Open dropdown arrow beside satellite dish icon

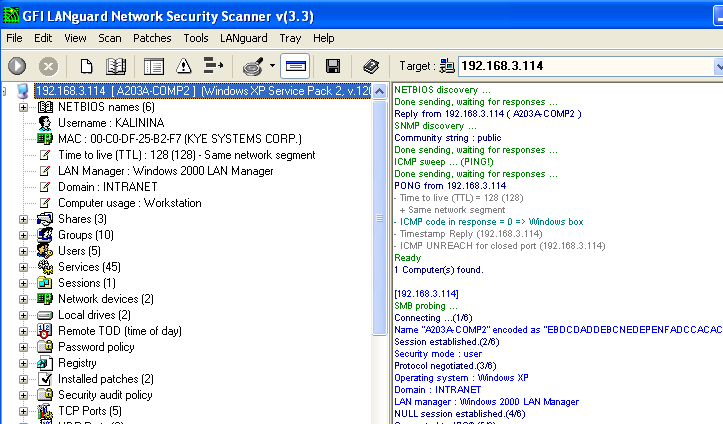click(x=273, y=66)
